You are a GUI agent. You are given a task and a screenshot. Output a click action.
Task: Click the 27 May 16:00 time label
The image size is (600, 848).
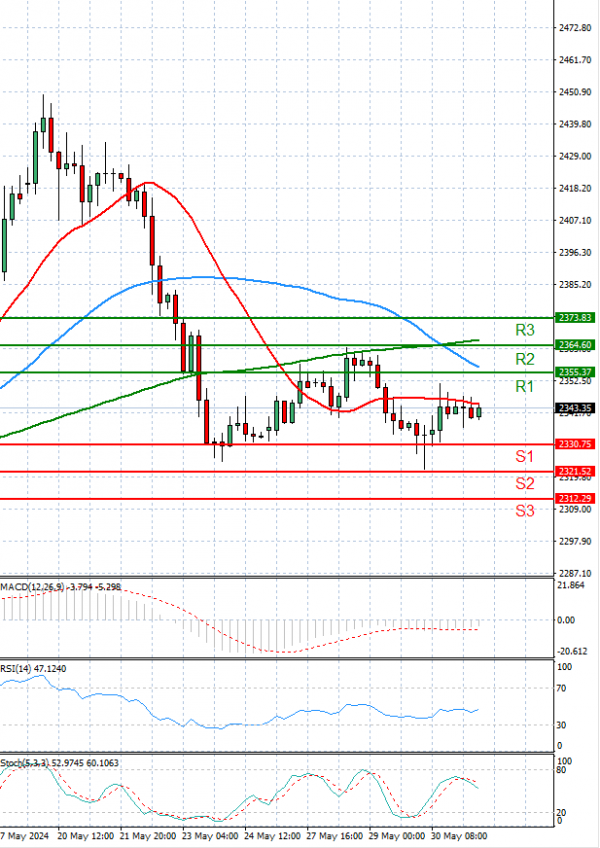334,836
